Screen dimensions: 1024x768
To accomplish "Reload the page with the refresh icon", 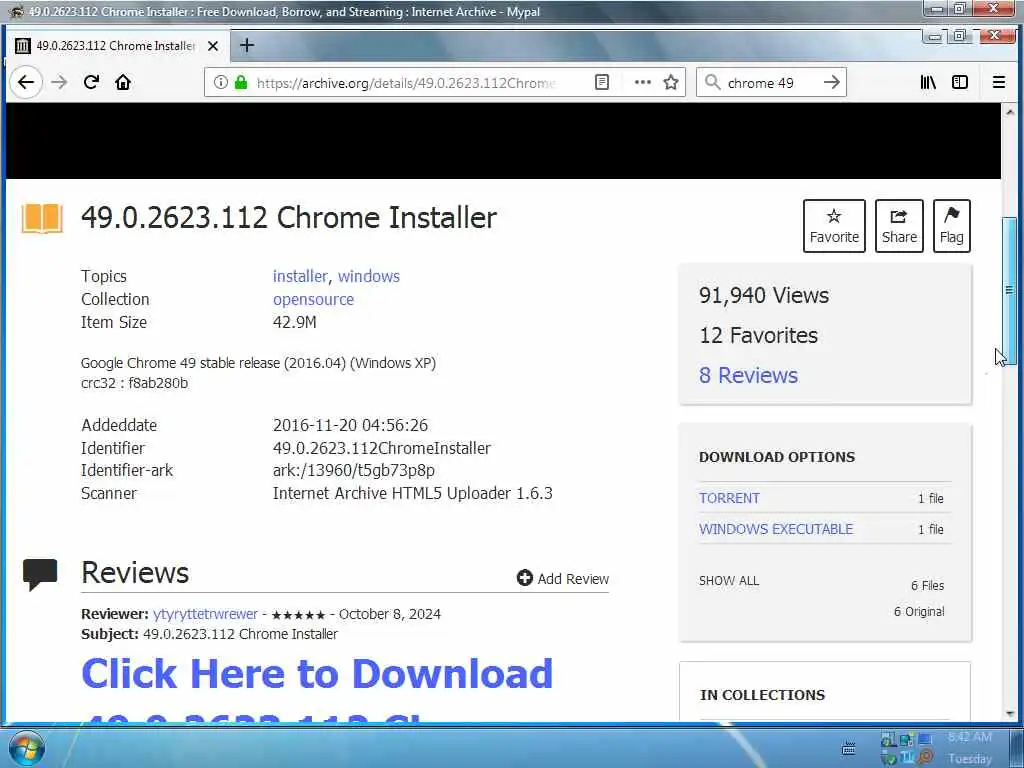I will click(x=91, y=82).
